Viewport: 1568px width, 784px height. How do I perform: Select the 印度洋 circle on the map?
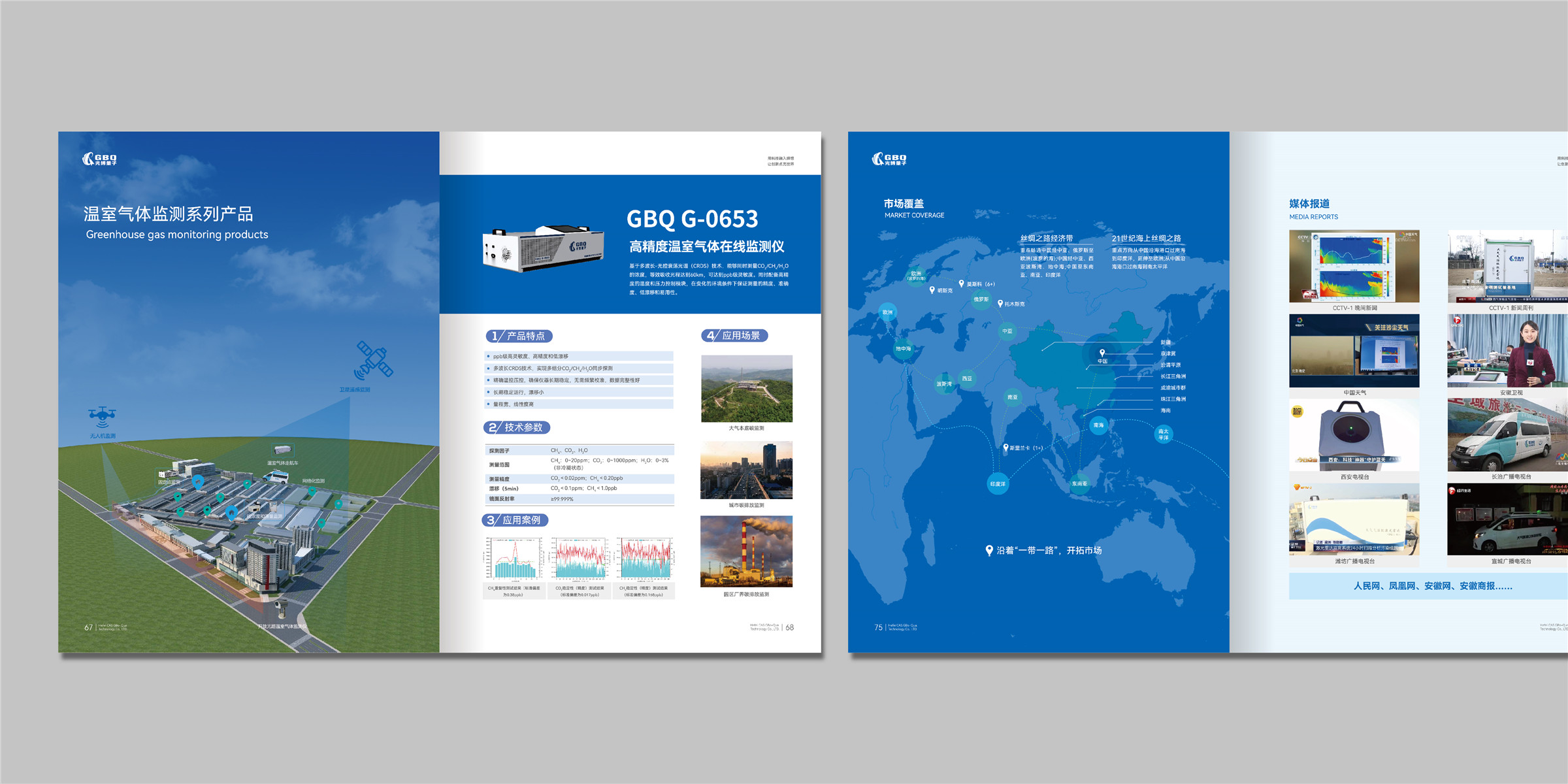[998, 483]
